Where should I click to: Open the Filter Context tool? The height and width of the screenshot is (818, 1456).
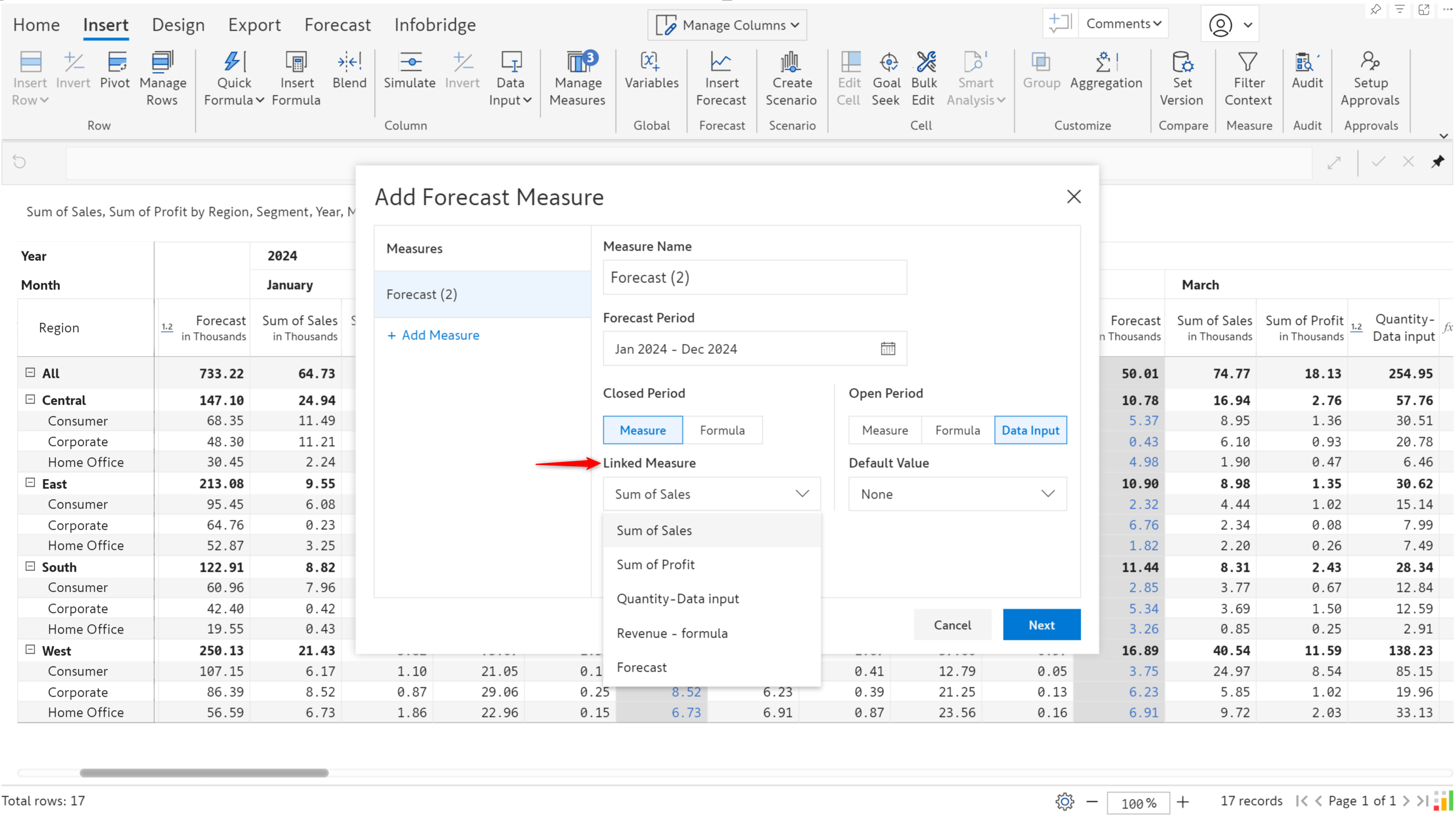click(1248, 79)
